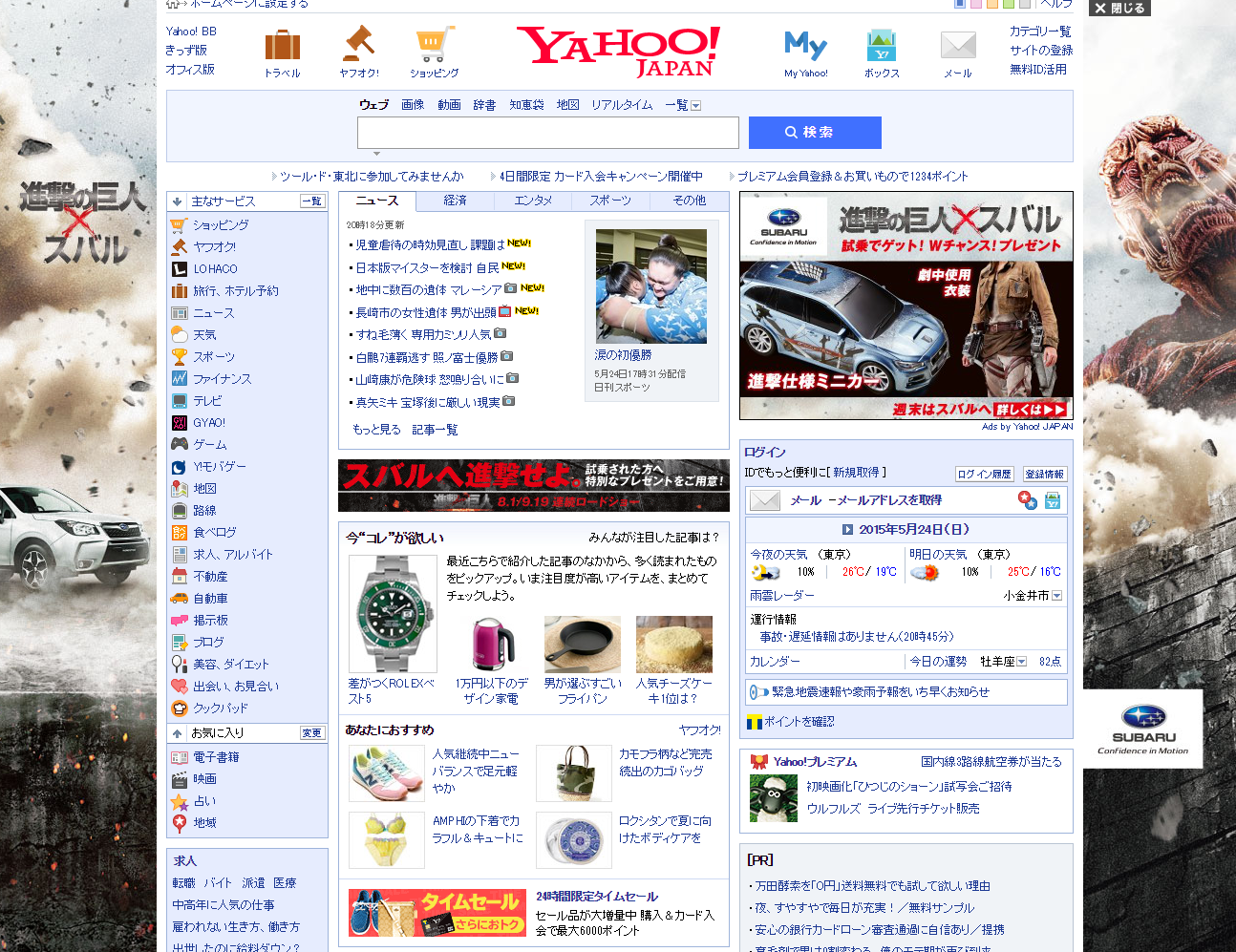Click the ファイナンス chart sidebar icon
1236x952 pixels.
179,379
